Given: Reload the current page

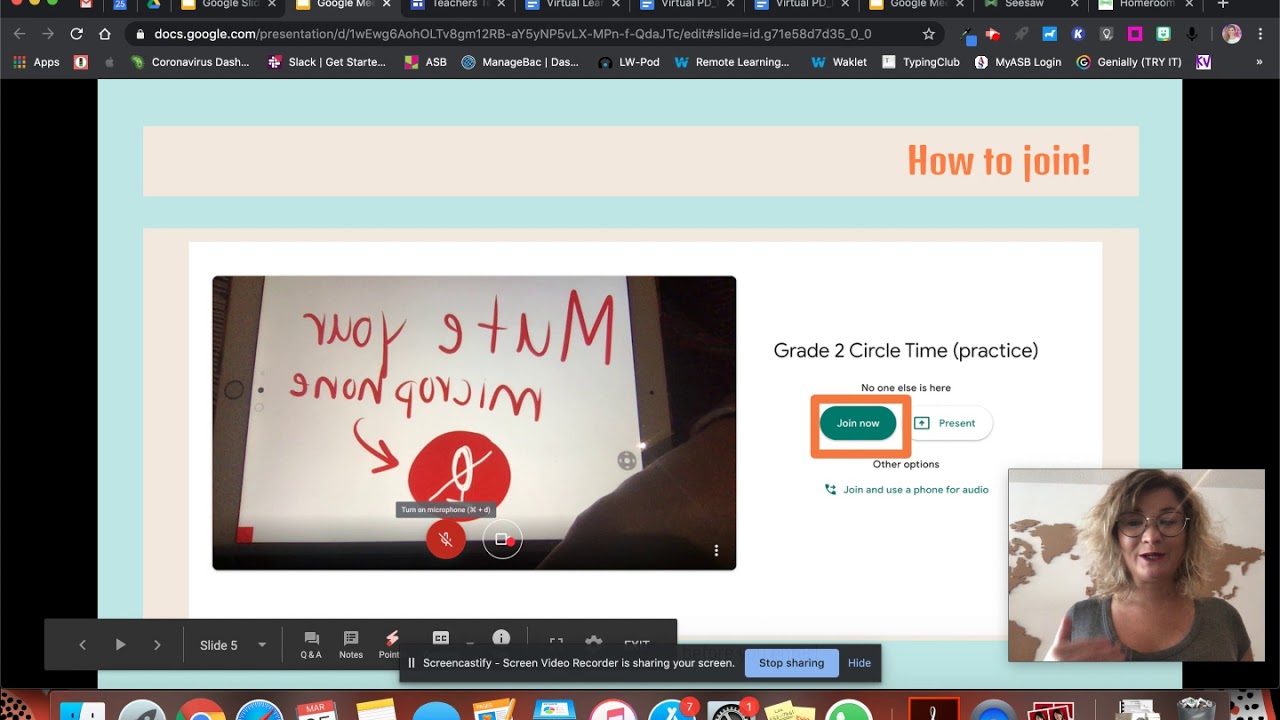Looking at the screenshot, I should [x=76, y=34].
